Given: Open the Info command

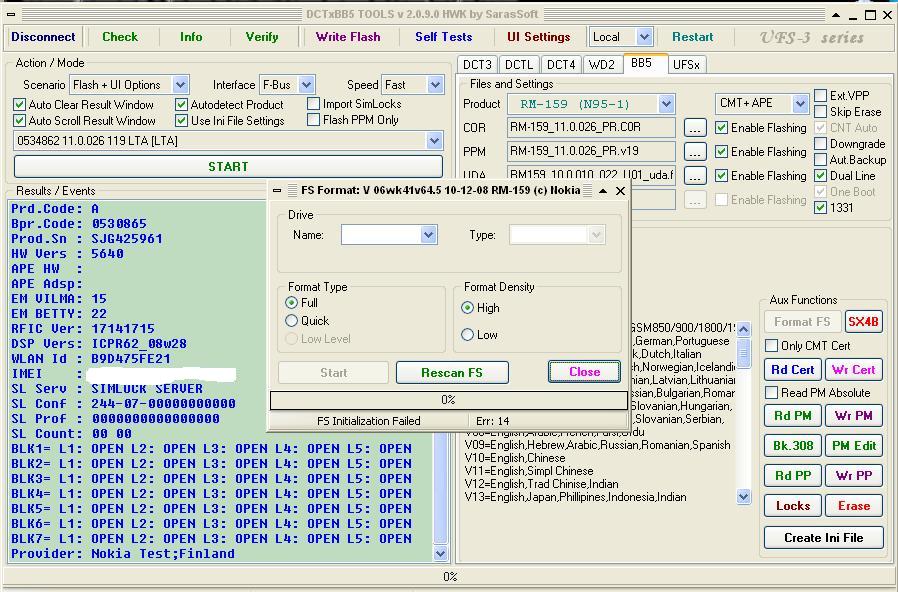Looking at the screenshot, I should 191,37.
